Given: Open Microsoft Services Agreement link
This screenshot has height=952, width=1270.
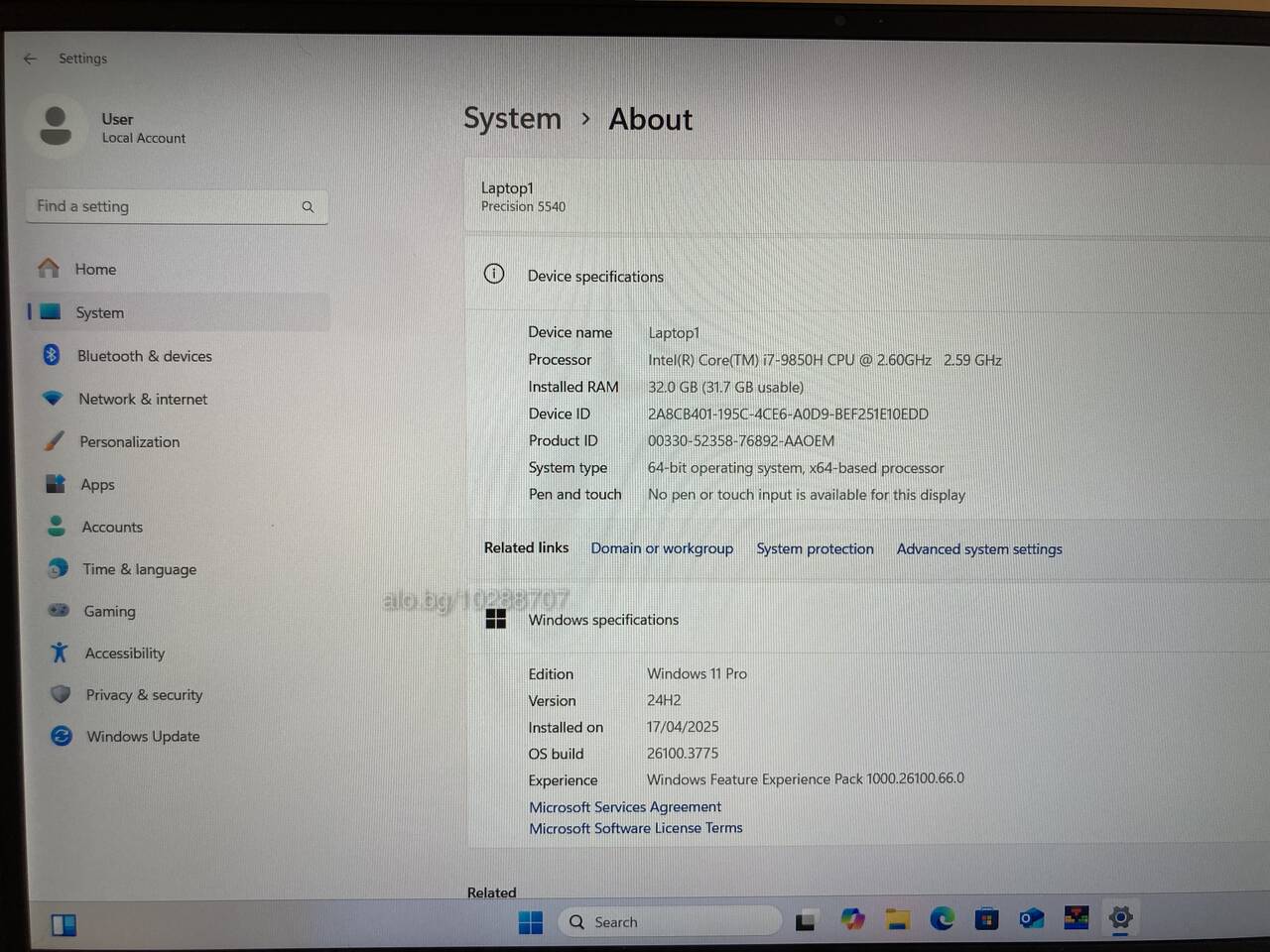Looking at the screenshot, I should pyautogui.click(x=625, y=807).
